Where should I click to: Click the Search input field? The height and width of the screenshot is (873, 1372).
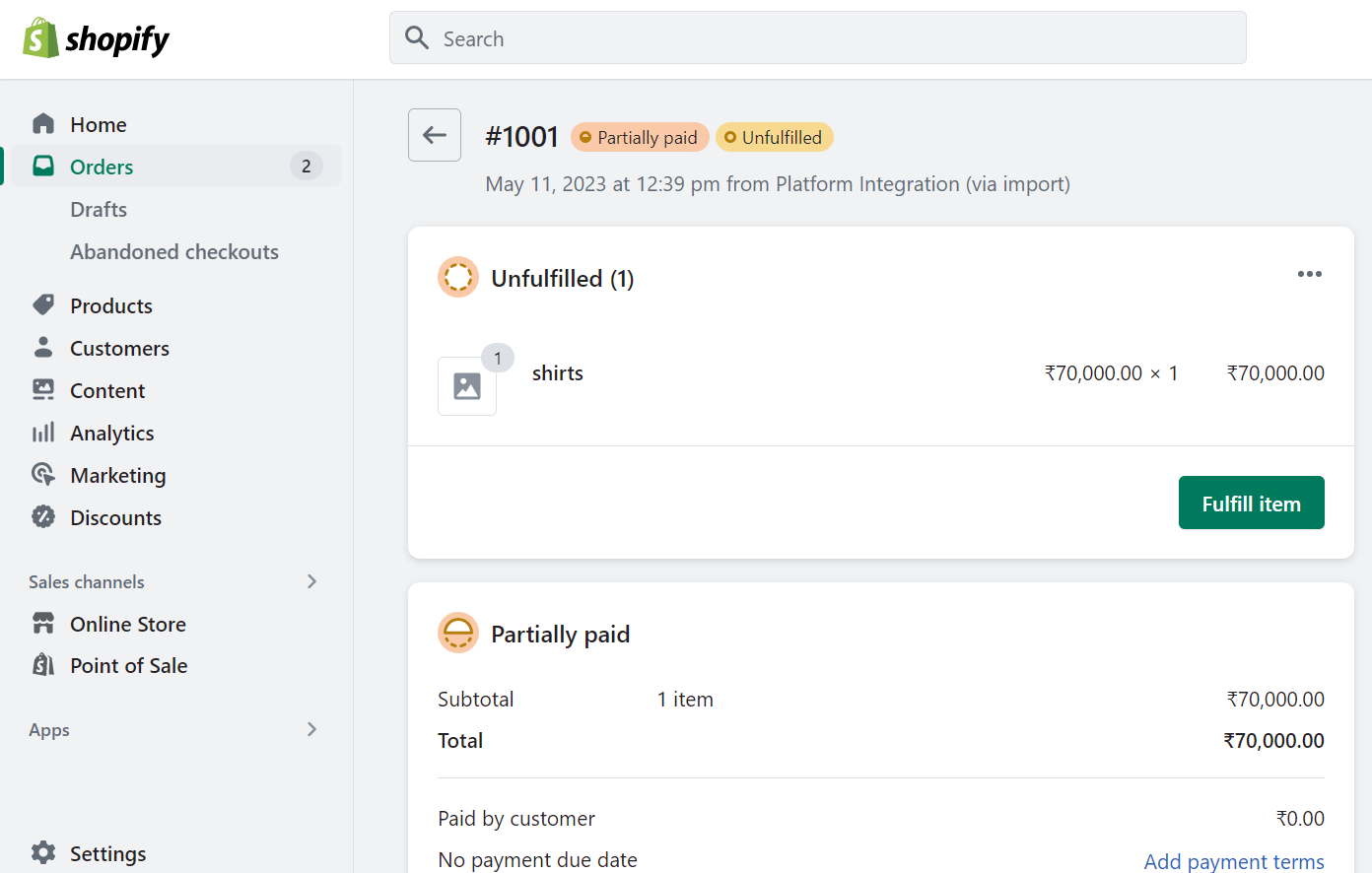[x=818, y=38]
